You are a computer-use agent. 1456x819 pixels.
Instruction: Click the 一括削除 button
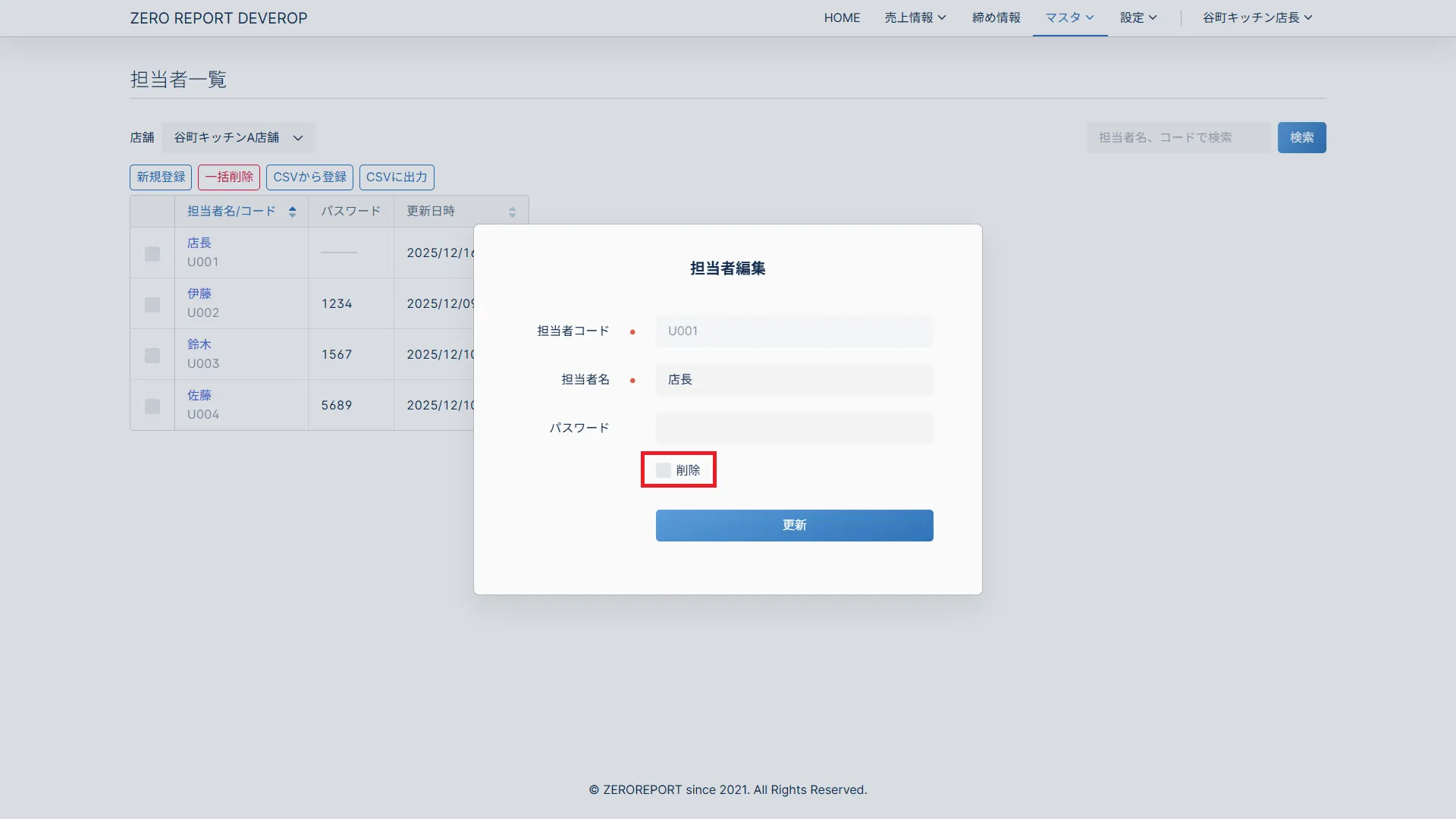coord(229,177)
